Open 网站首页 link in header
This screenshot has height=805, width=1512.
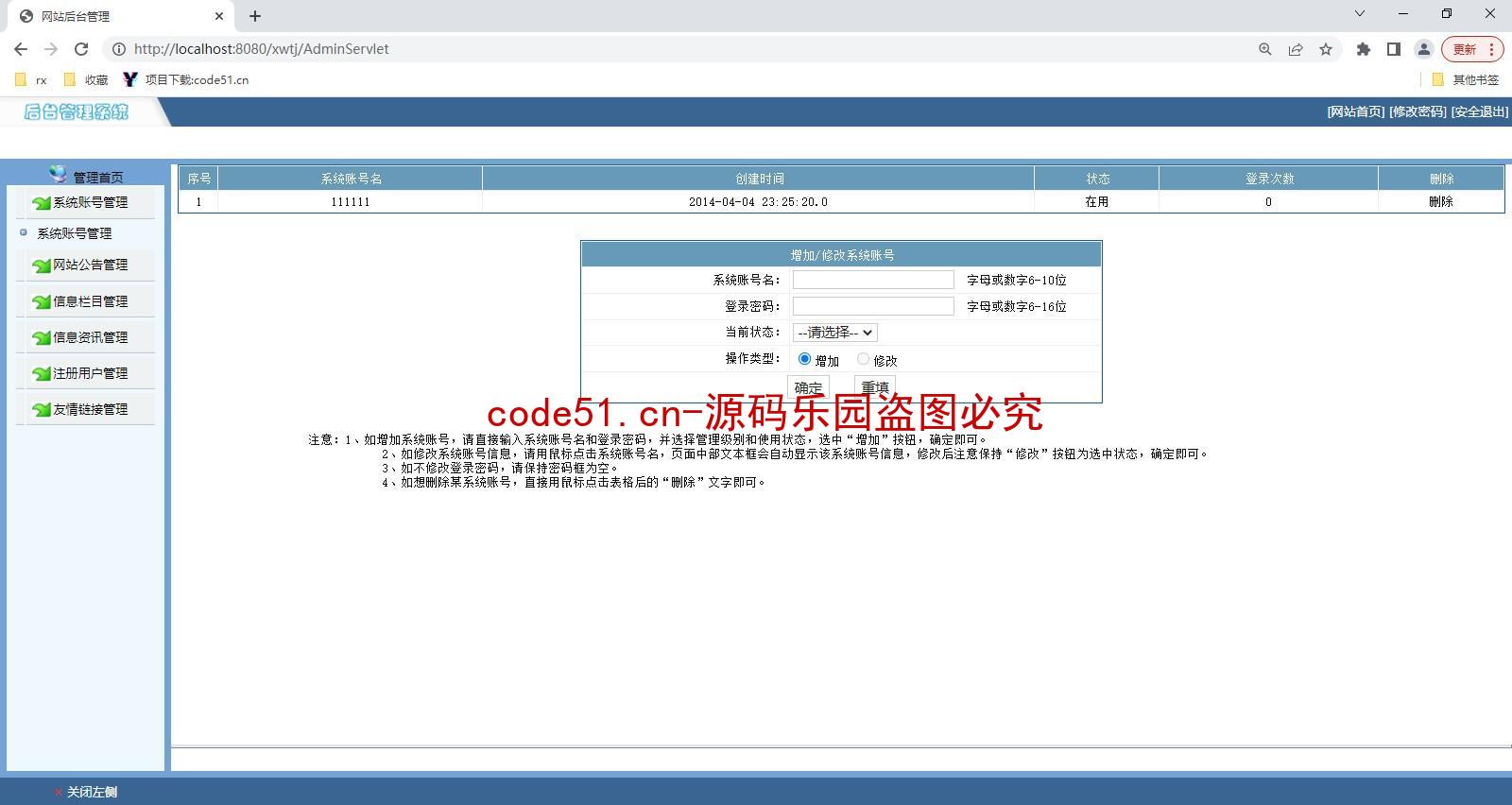1355,111
